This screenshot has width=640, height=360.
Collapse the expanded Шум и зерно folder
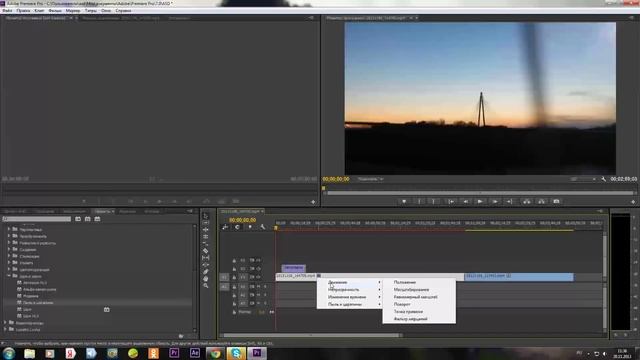tap(9, 276)
